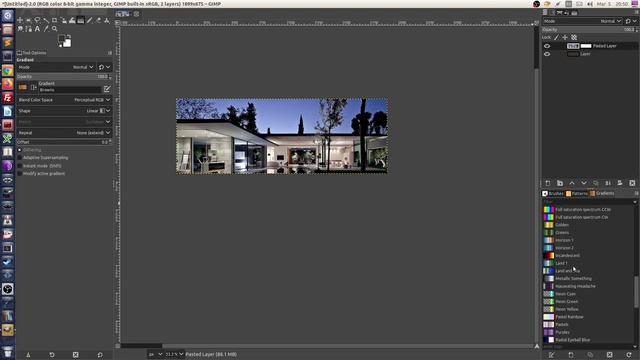
Task: Open the Shape Linear dropdown
Action: tap(64, 111)
